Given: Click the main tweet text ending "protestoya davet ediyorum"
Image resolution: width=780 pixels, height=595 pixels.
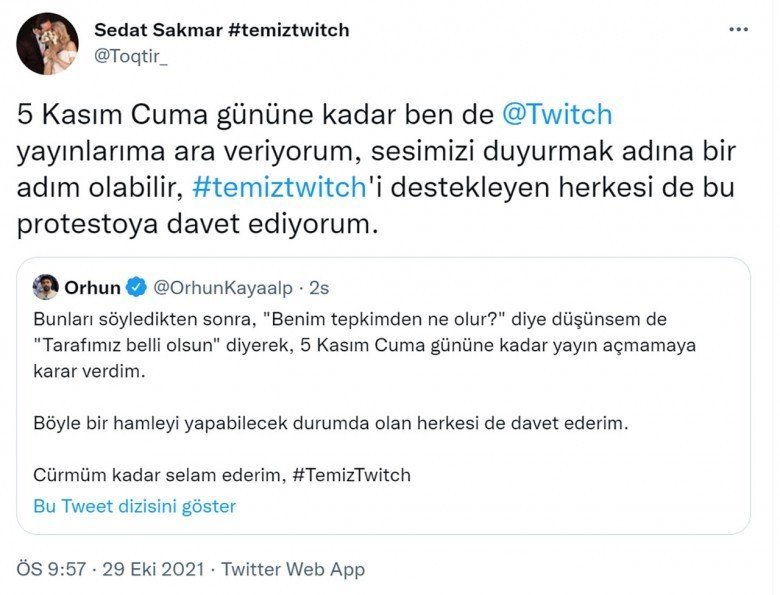Looking at the screenshot, I should point(198,225).
